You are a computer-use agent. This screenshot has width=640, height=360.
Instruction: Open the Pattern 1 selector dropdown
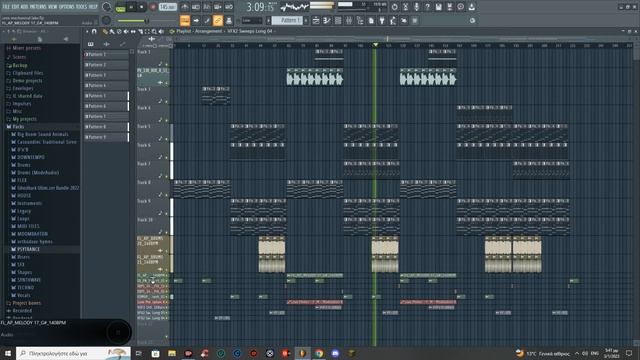tap(288, 20)
